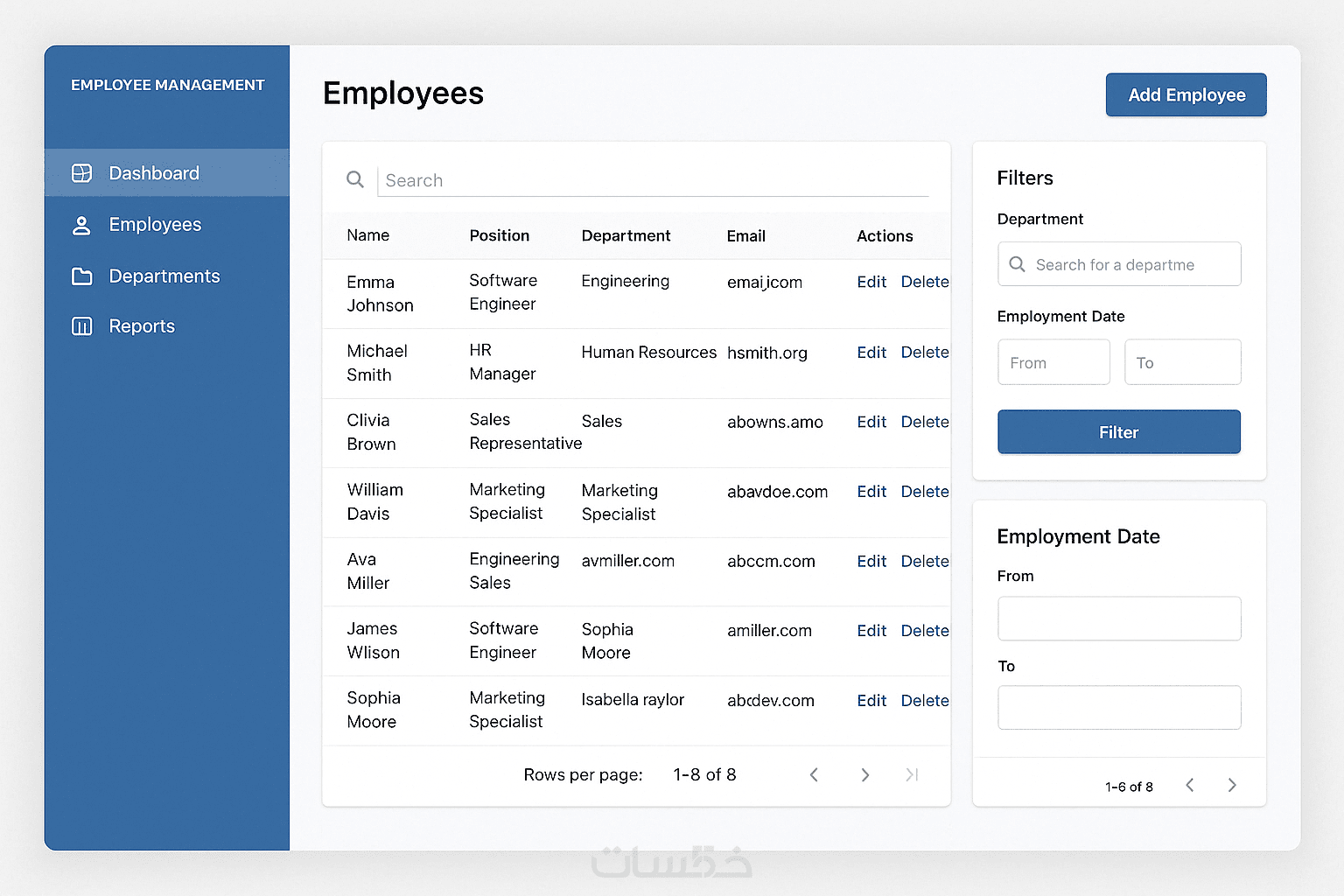The height and width of the screenshot is (896, 1344).
Task: Click the Human Resources department cell
Action: click(x=649, y=353)
